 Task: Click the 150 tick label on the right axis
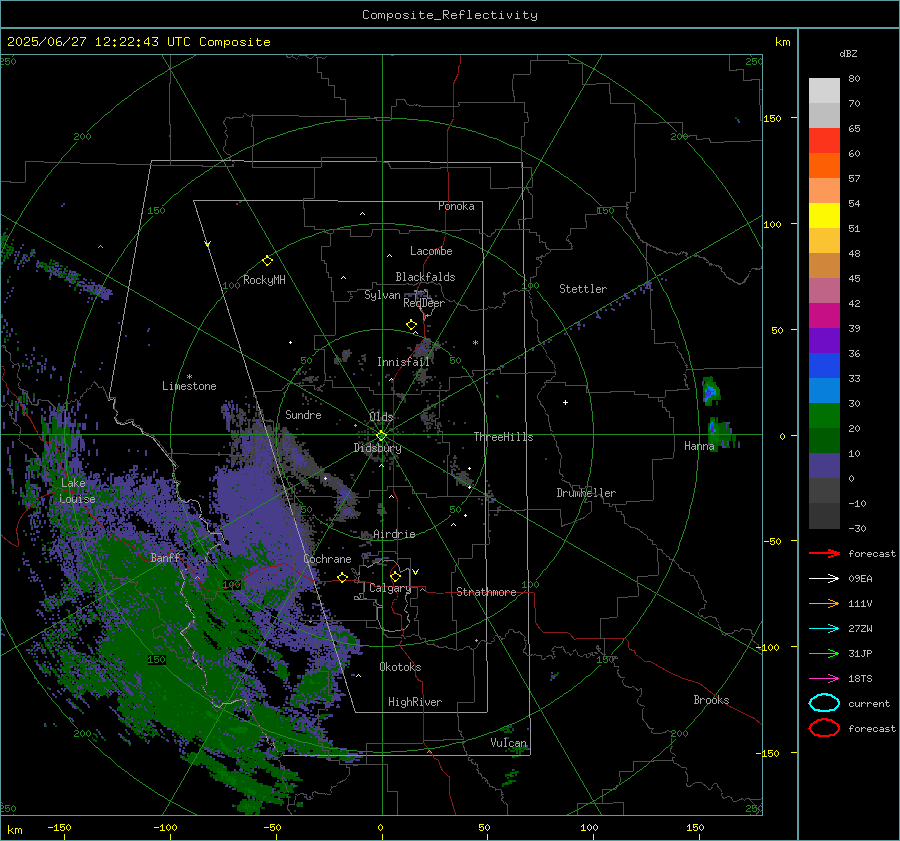tap(773, 118)
